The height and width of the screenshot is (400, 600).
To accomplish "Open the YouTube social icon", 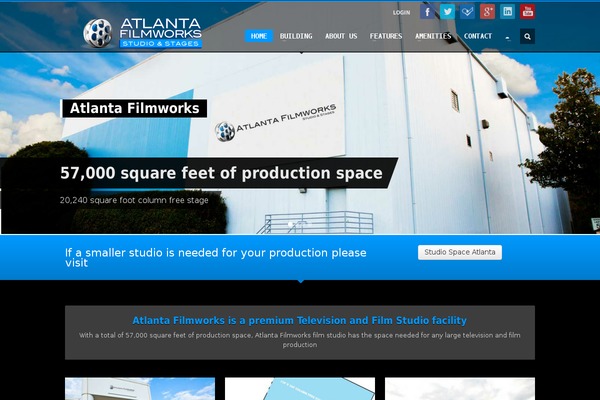I will [x=527, y=12].
